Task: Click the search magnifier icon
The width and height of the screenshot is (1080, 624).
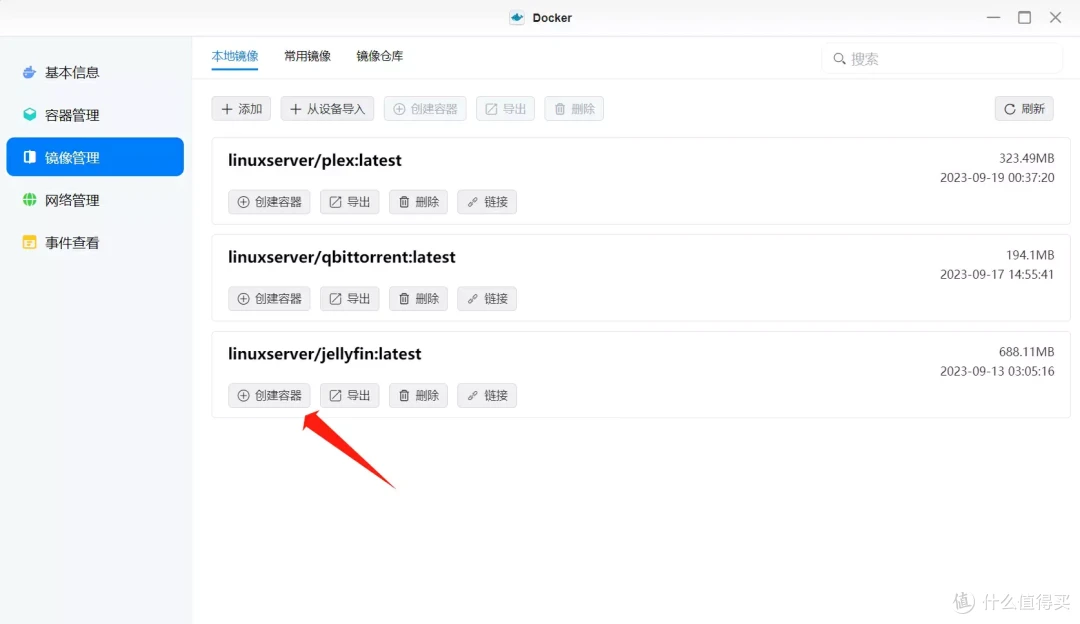Action: [x=839, y=59]
